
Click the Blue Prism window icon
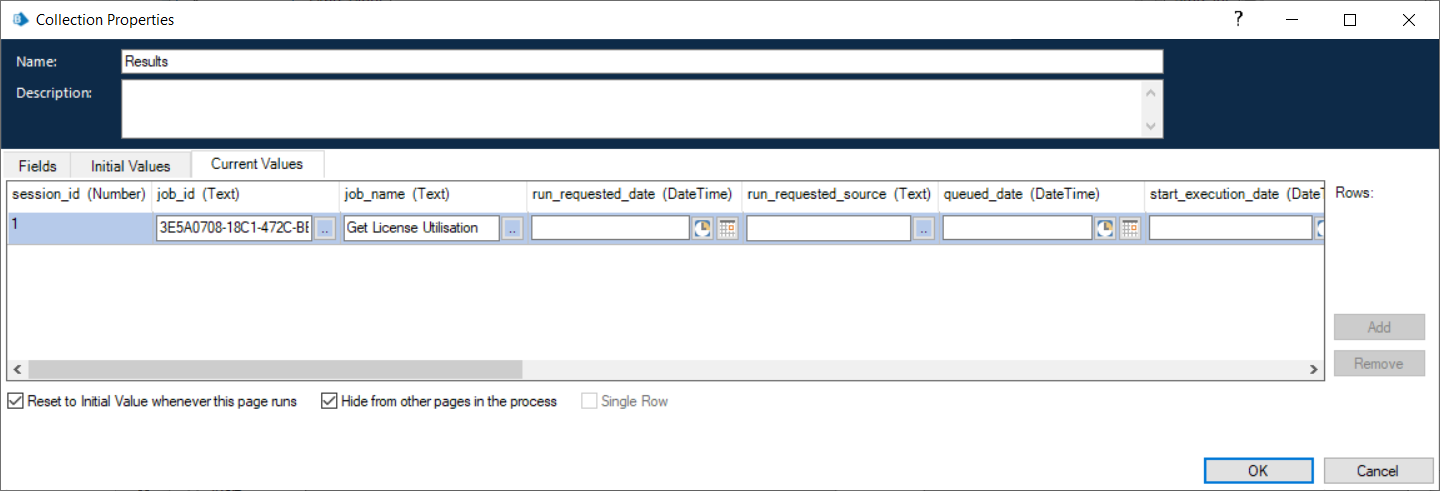coord(20,19)
